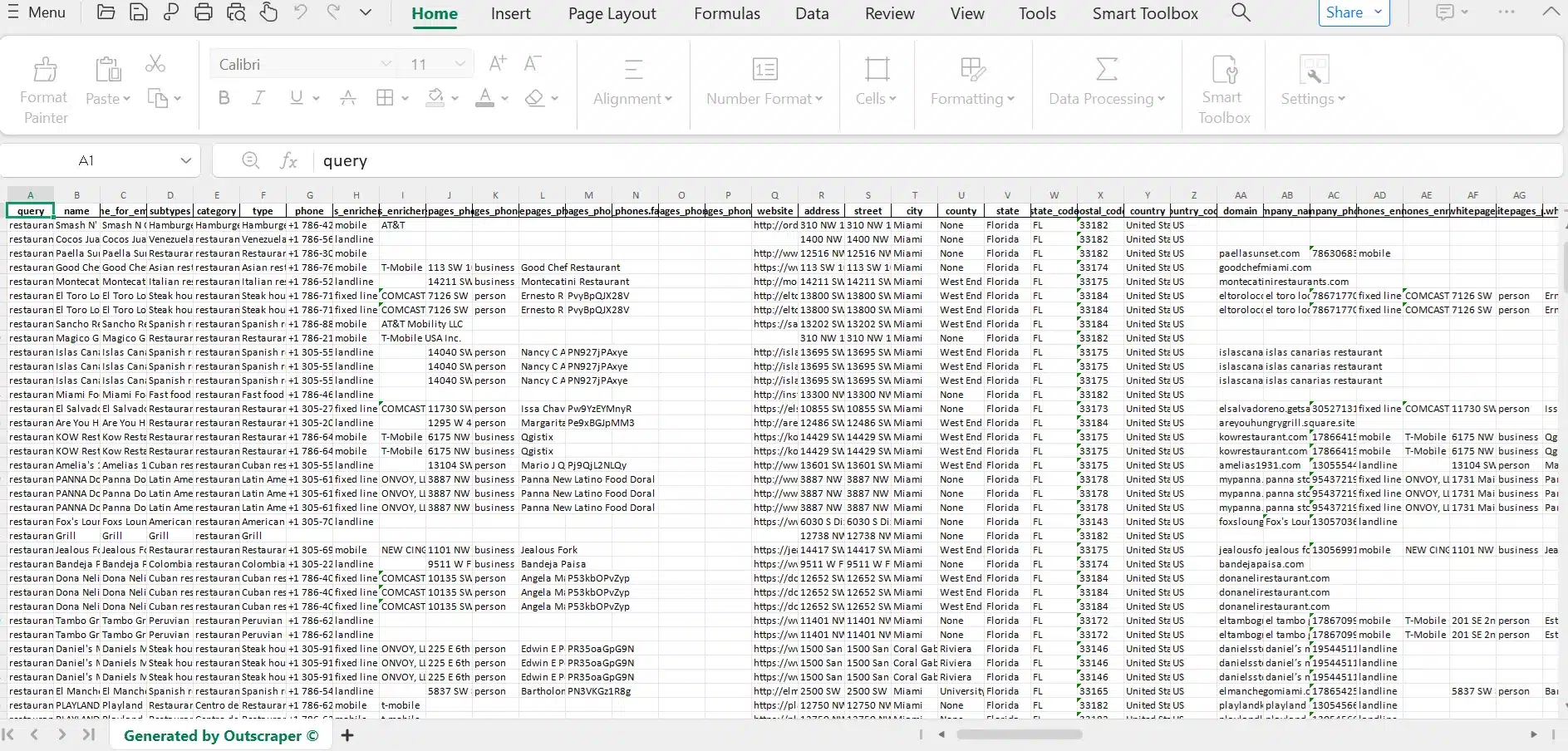
Task: Open the Search magnifier icon
Action: click(x=1241, y=12)
